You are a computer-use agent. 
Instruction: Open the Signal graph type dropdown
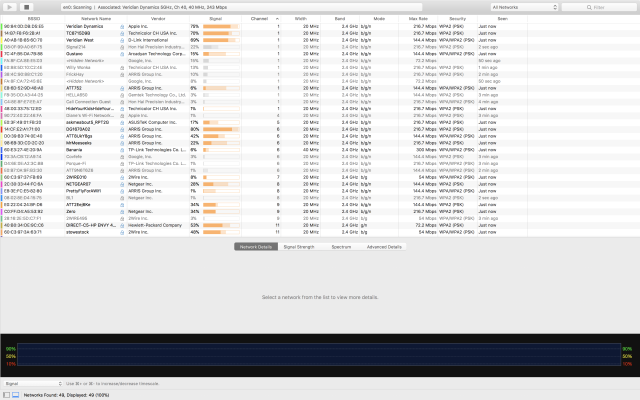point(33,384)
